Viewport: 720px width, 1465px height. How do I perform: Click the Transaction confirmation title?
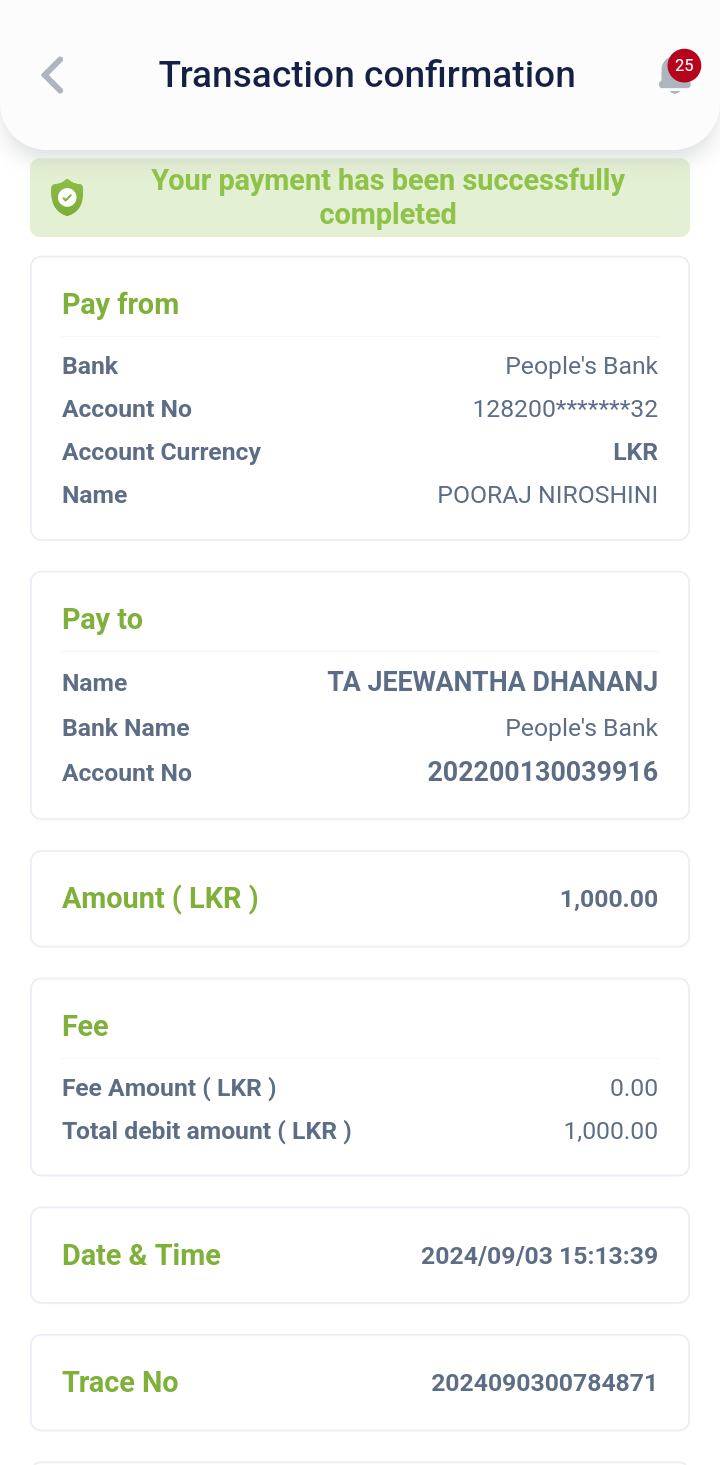point(367,75)
